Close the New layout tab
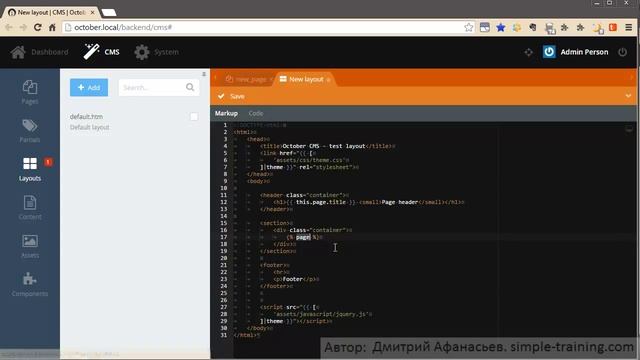 (328, 80)
